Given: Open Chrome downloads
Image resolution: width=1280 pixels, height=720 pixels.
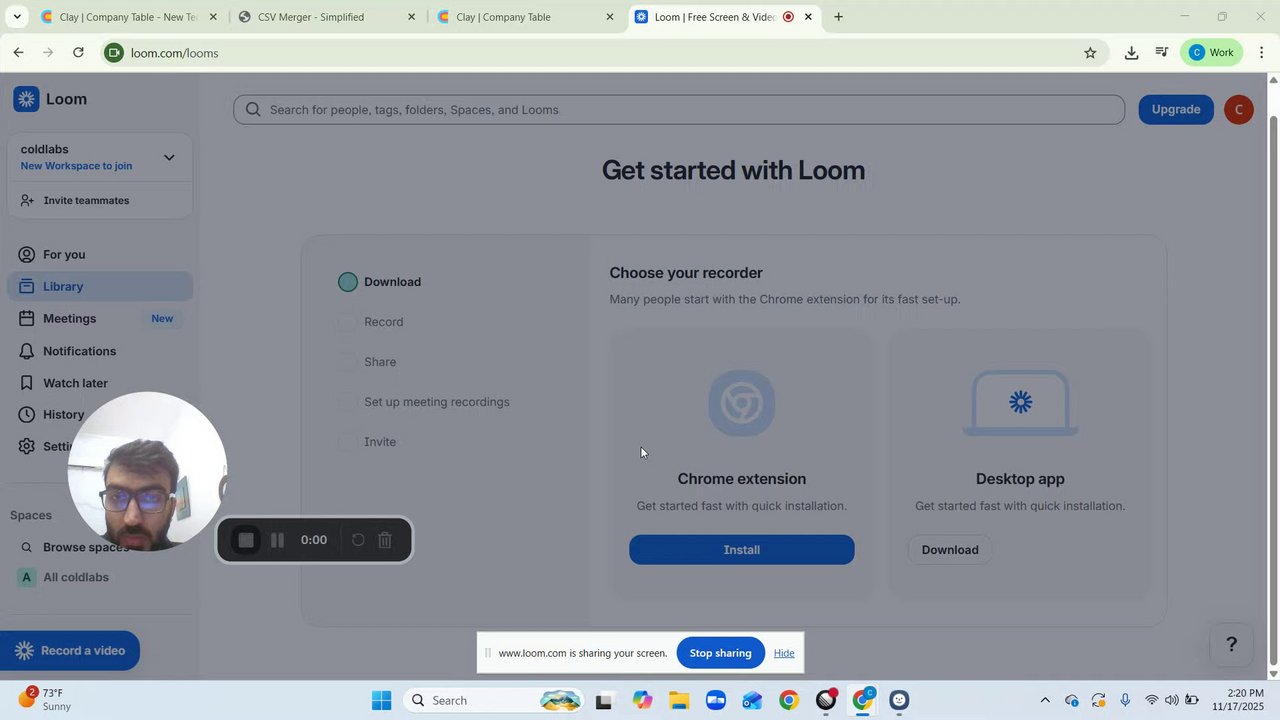Looking at the screenshot, I should click(1131, 53).
